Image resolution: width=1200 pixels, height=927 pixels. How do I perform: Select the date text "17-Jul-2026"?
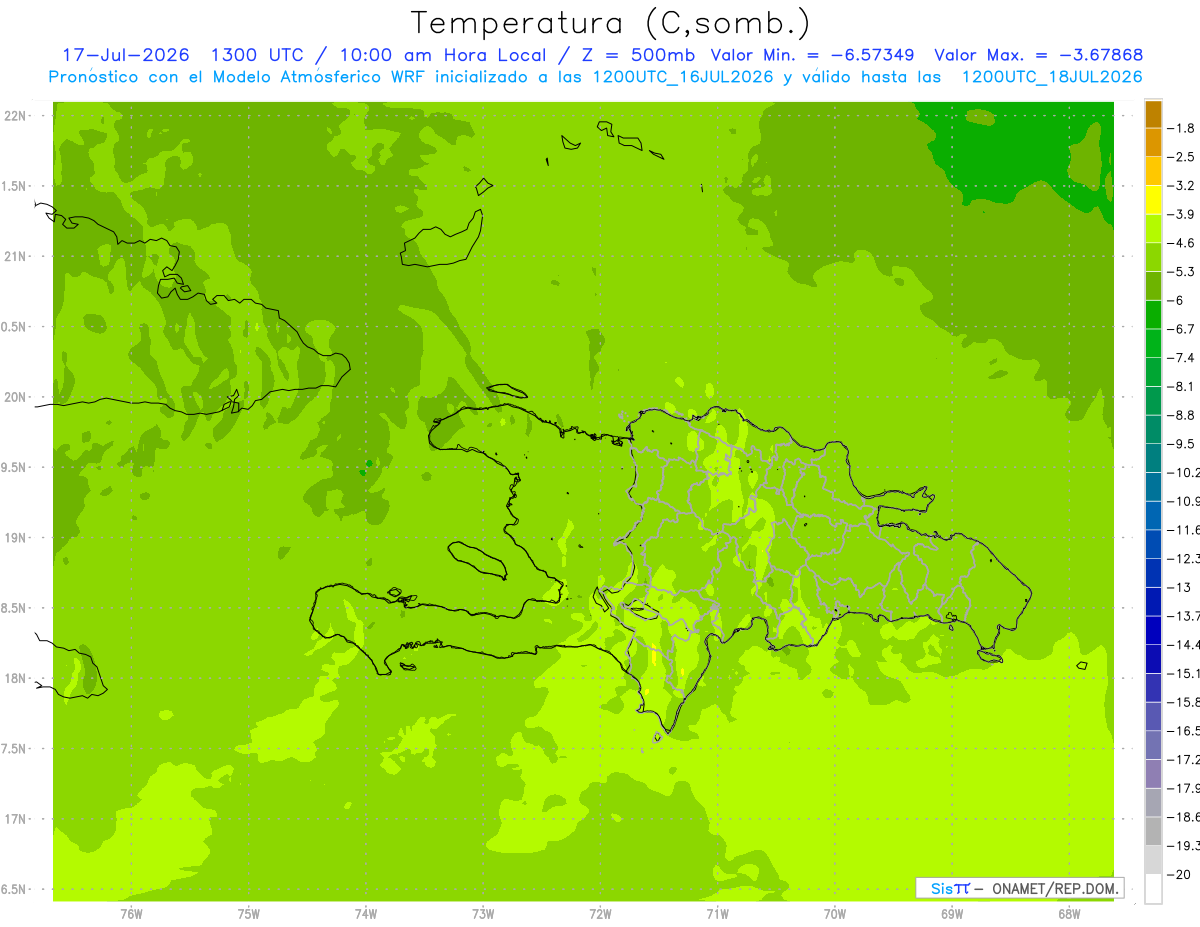(x=126, y=56)
